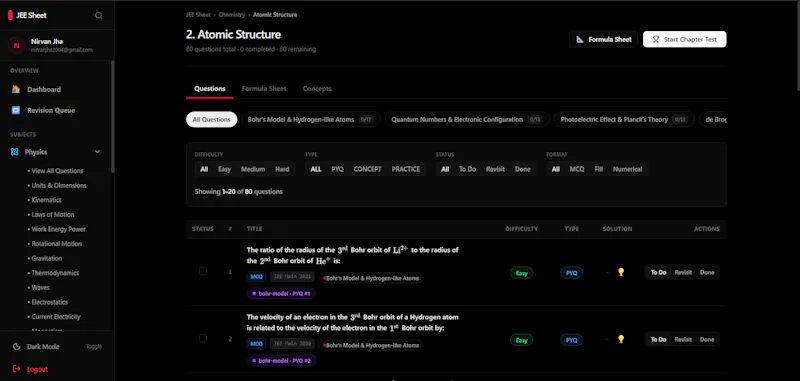Toggle Dark Mode switch
This screenshot has height=381, width=800.
point(94,347)
